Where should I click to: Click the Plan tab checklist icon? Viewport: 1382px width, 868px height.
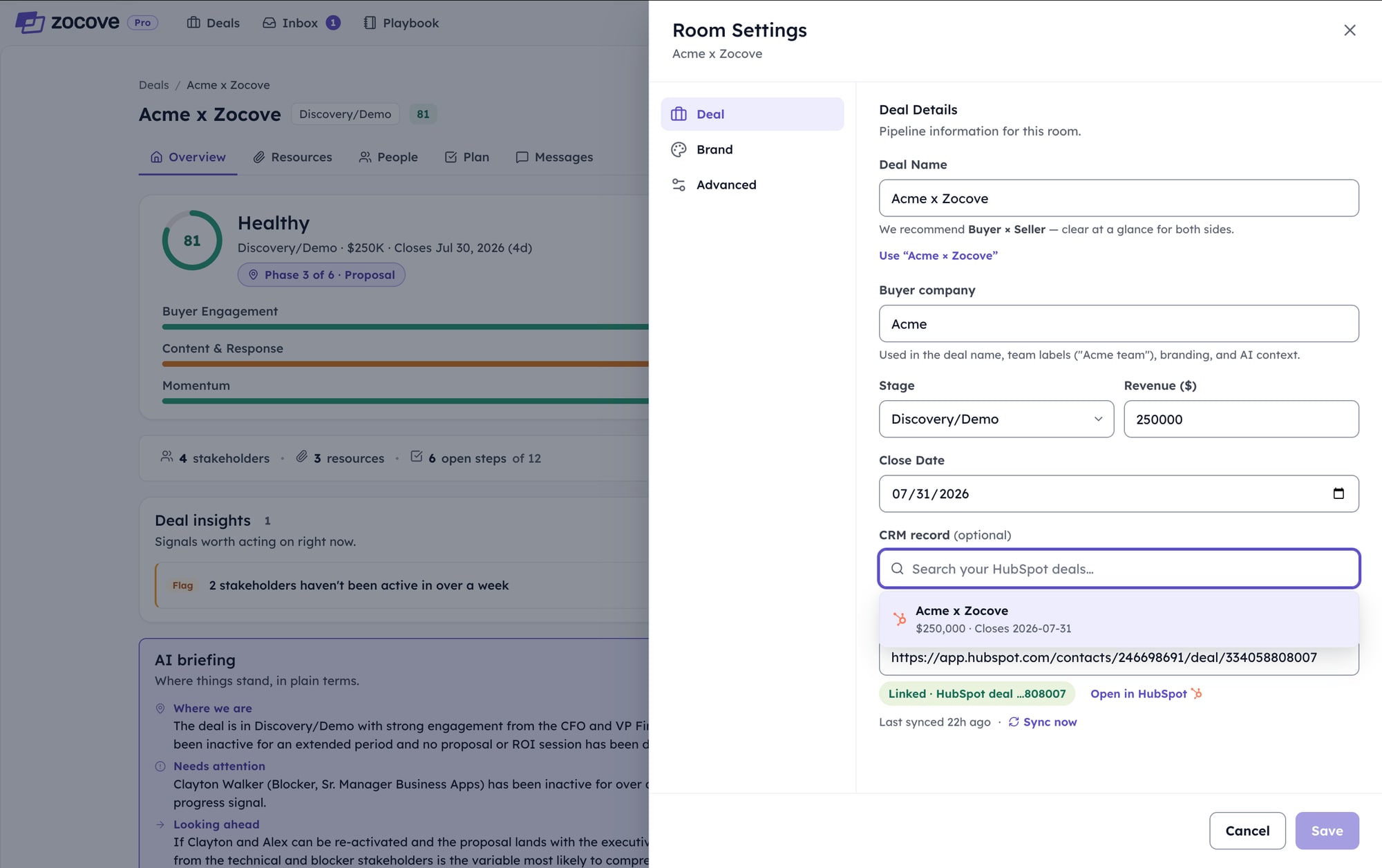451,157
